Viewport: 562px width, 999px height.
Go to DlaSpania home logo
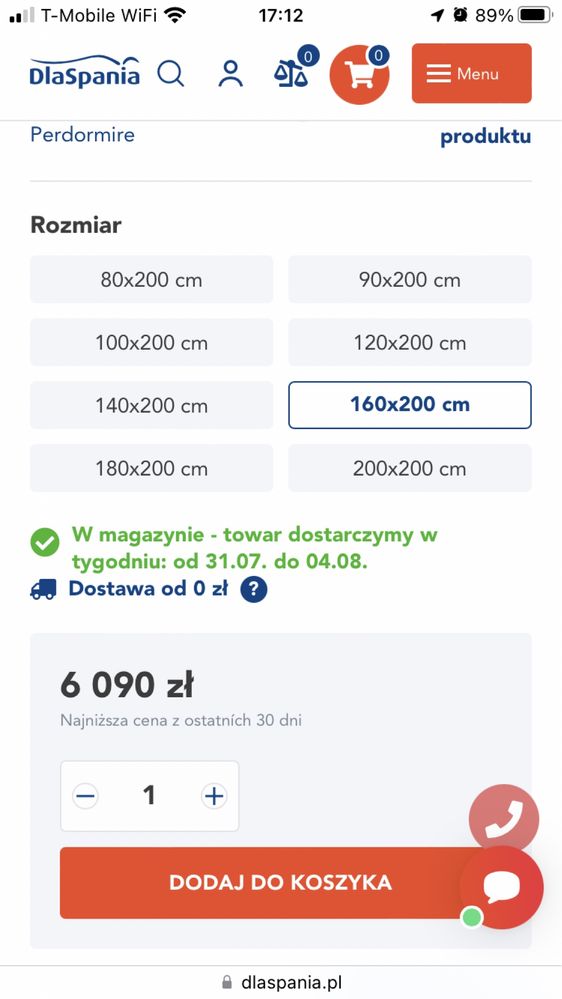point(85,71)
